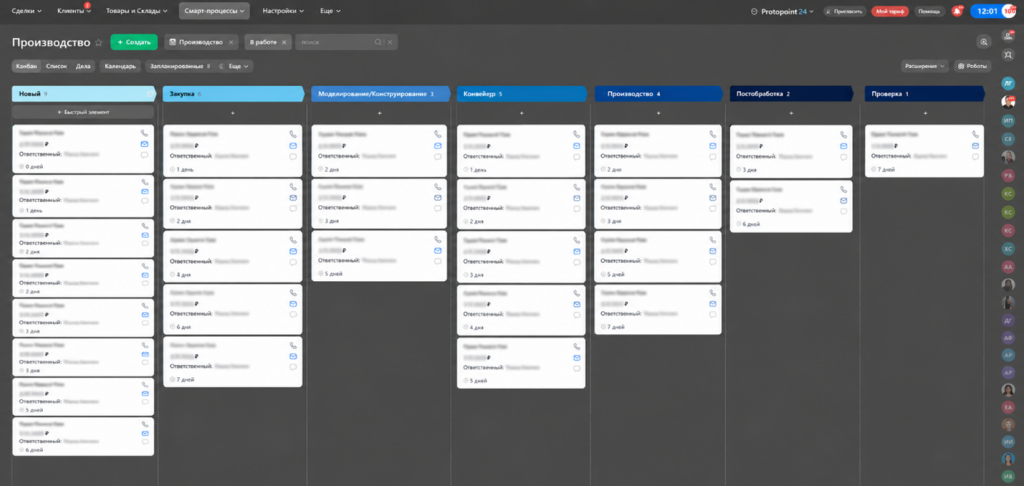
Task: Call from the Новый card showing 0 дней
Action: click(x=144, y=133)
